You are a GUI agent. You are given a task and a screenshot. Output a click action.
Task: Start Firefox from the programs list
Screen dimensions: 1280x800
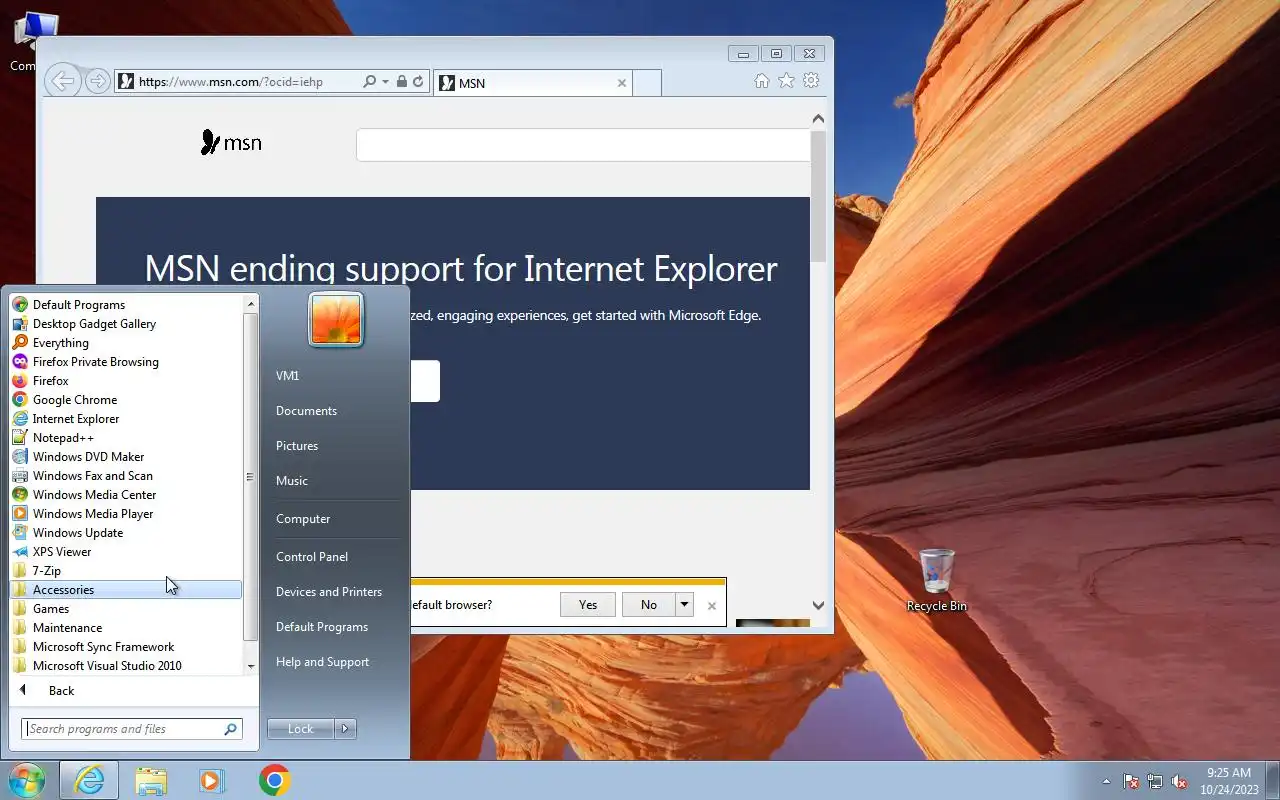[126, 381]
